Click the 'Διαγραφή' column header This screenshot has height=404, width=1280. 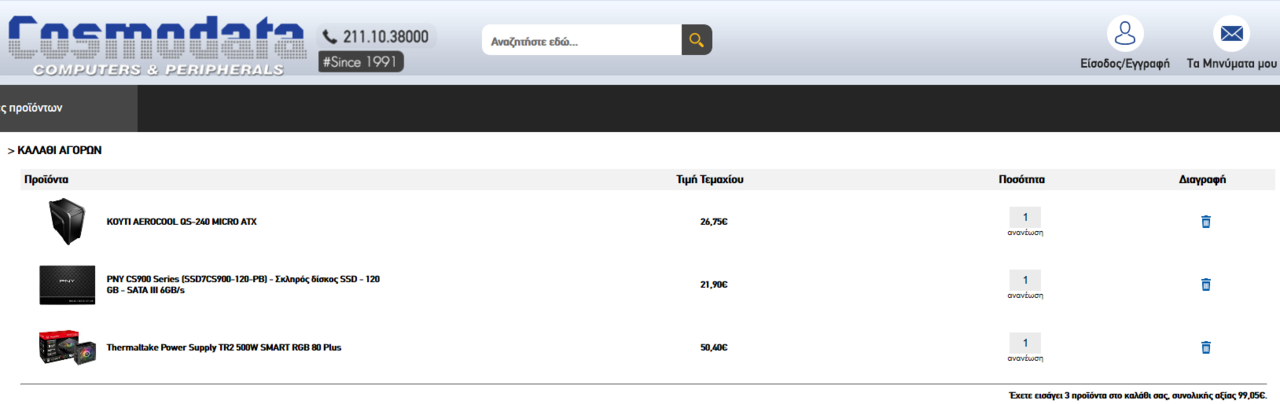coord(1203,180)
